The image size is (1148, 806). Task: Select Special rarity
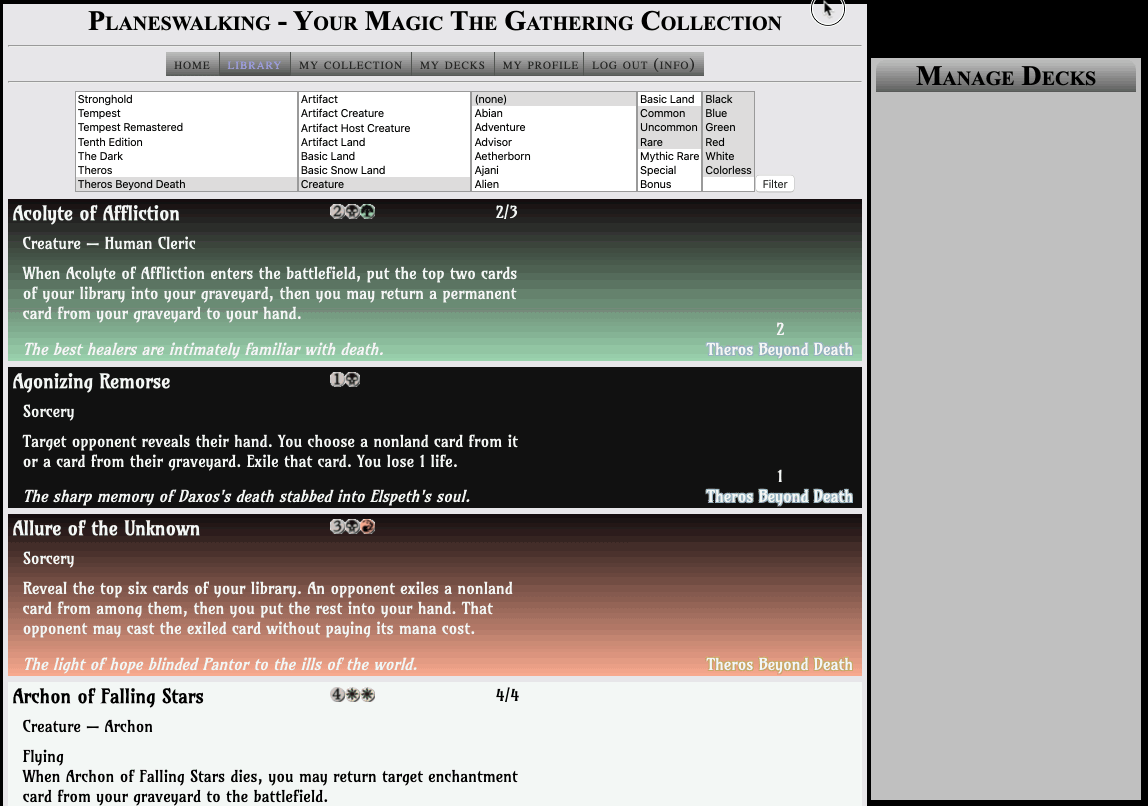669,170
